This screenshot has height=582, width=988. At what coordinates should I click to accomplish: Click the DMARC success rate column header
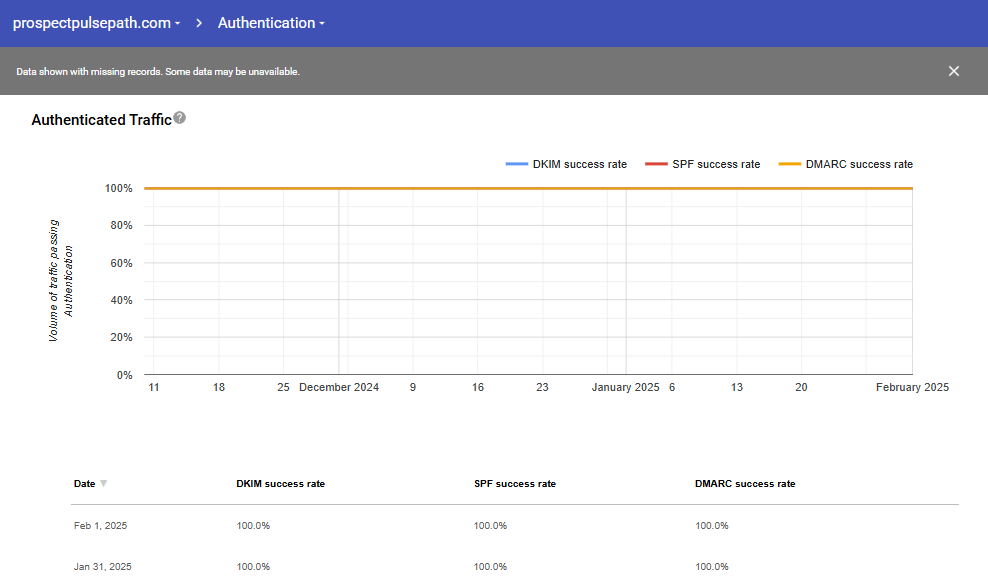pos(745,484)
